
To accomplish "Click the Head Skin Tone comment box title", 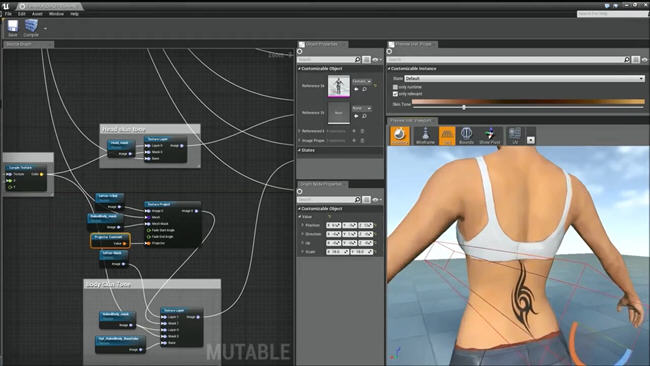I will (124, 129).
